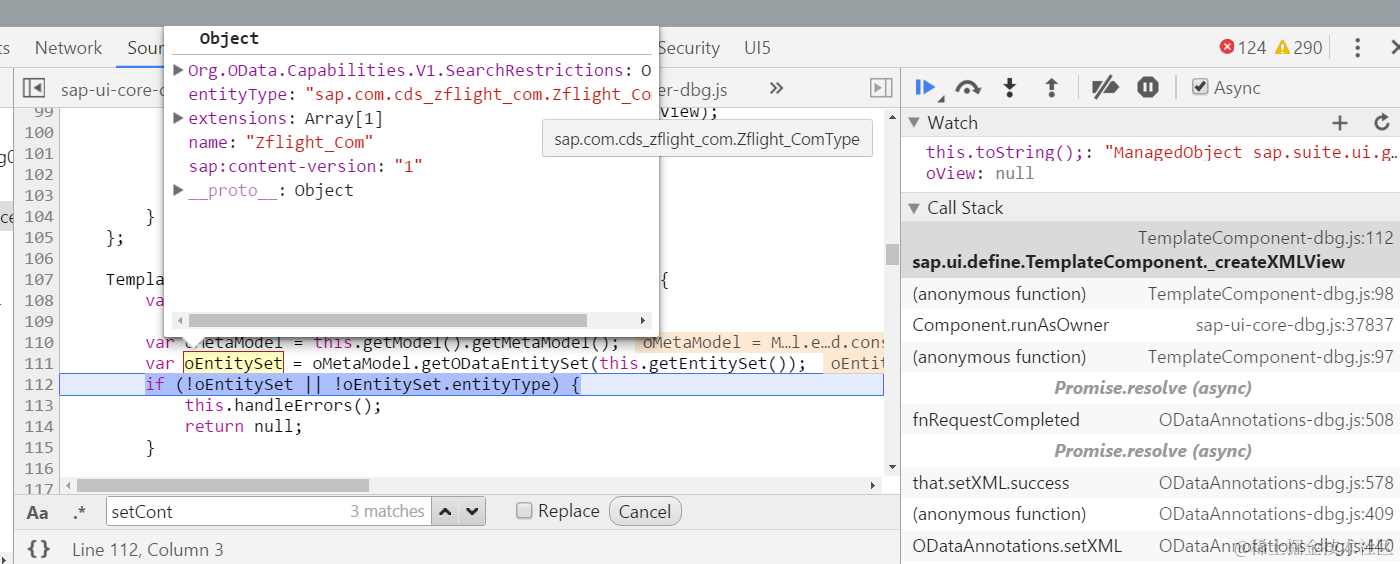Open ODataAnnotations-dbg.js:578 source link
This screenshot has width=1400, height=564.
(1276, 483)
